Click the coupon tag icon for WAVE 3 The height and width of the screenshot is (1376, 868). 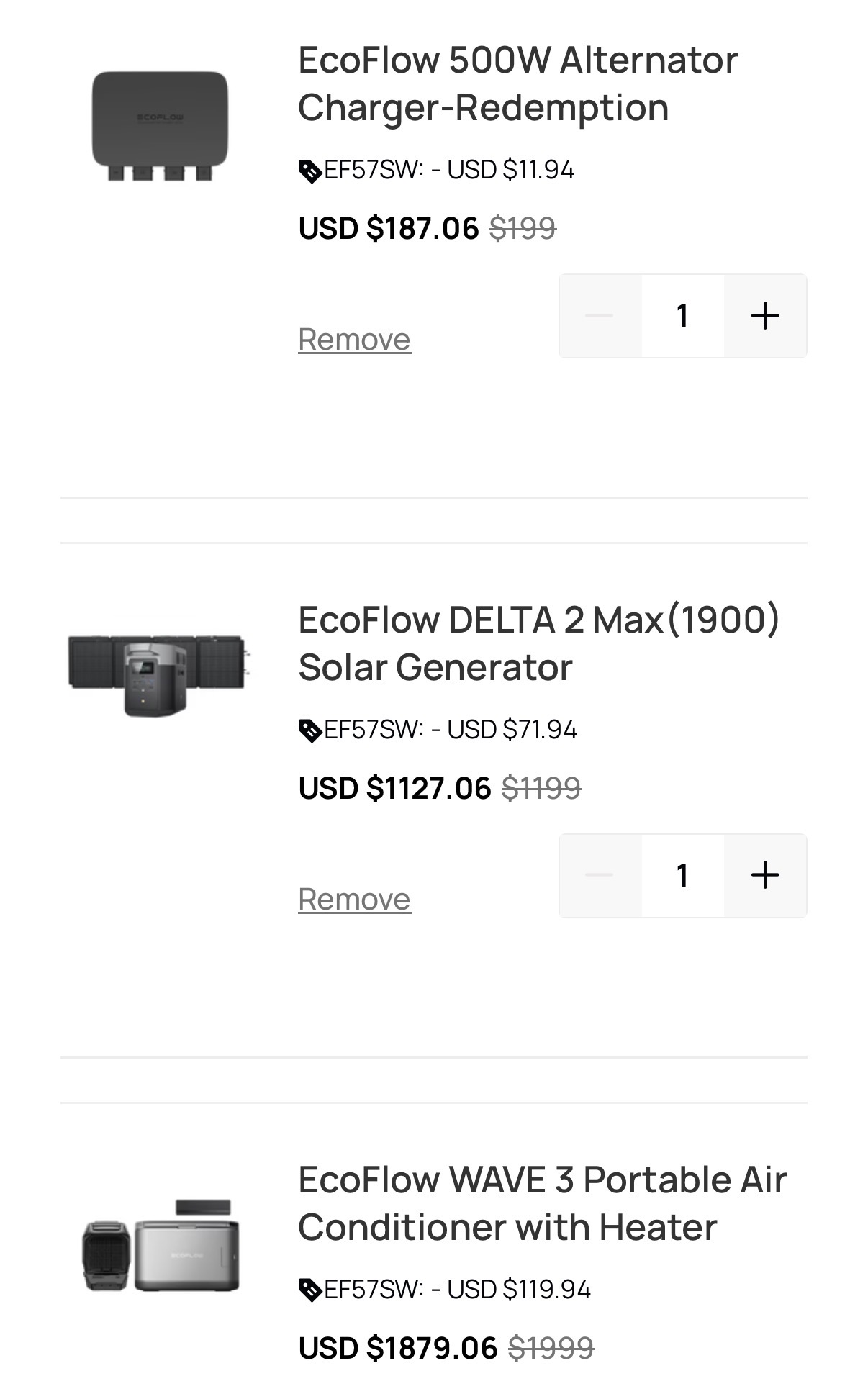point(310,1290)
